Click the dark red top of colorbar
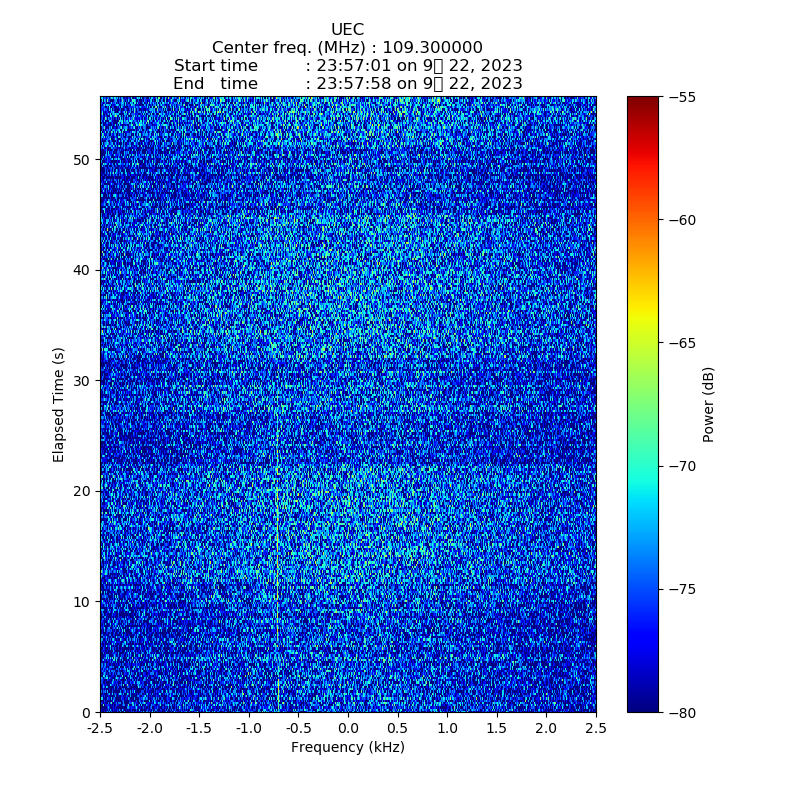Screen dimensions: 800x800 pyautogui.click(x=643, y=103)
